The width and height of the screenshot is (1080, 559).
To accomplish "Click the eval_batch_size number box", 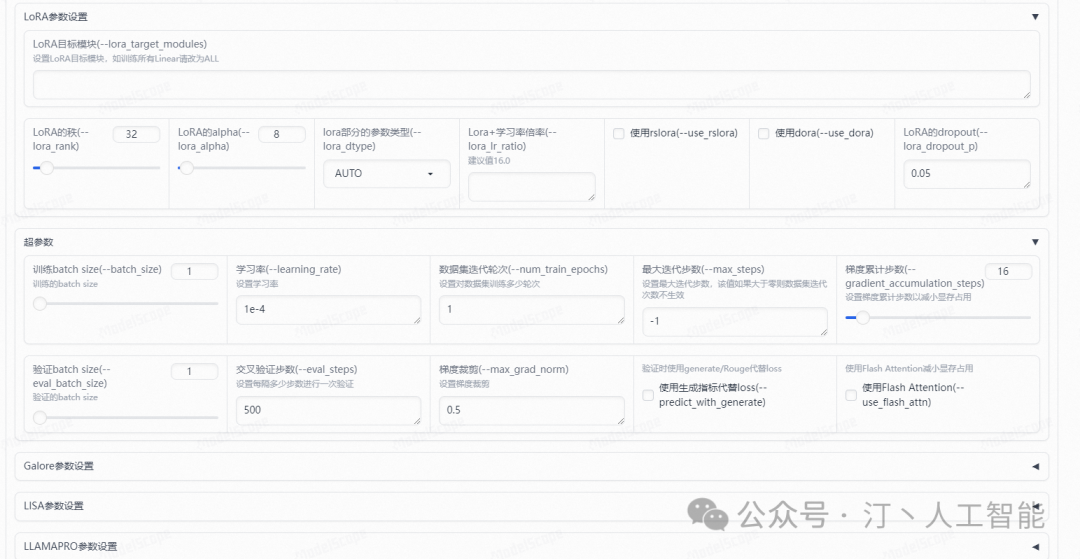I will tap(194, 372).
